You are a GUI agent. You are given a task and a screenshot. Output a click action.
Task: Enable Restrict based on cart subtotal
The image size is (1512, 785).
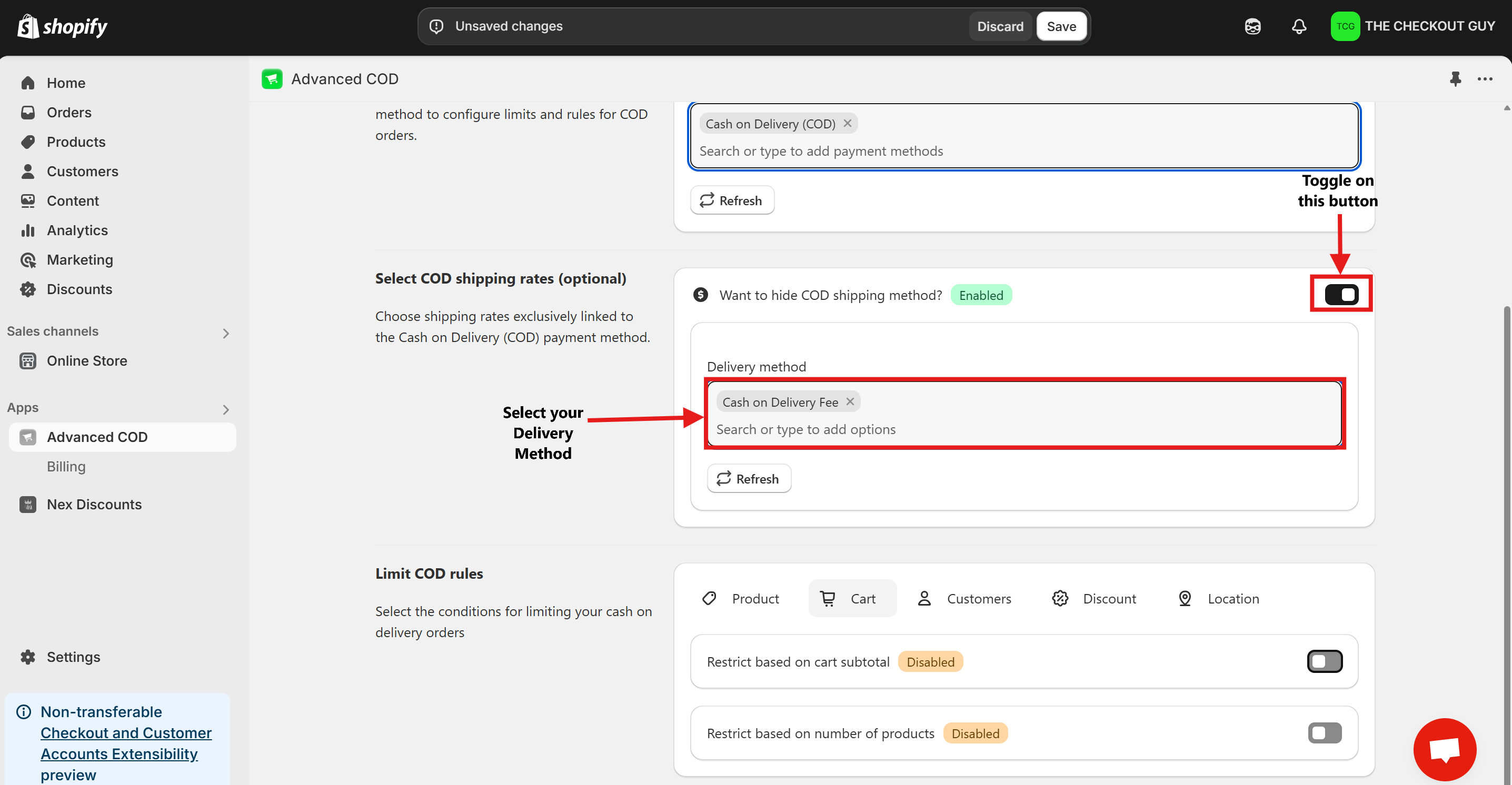click(1324, 661)
